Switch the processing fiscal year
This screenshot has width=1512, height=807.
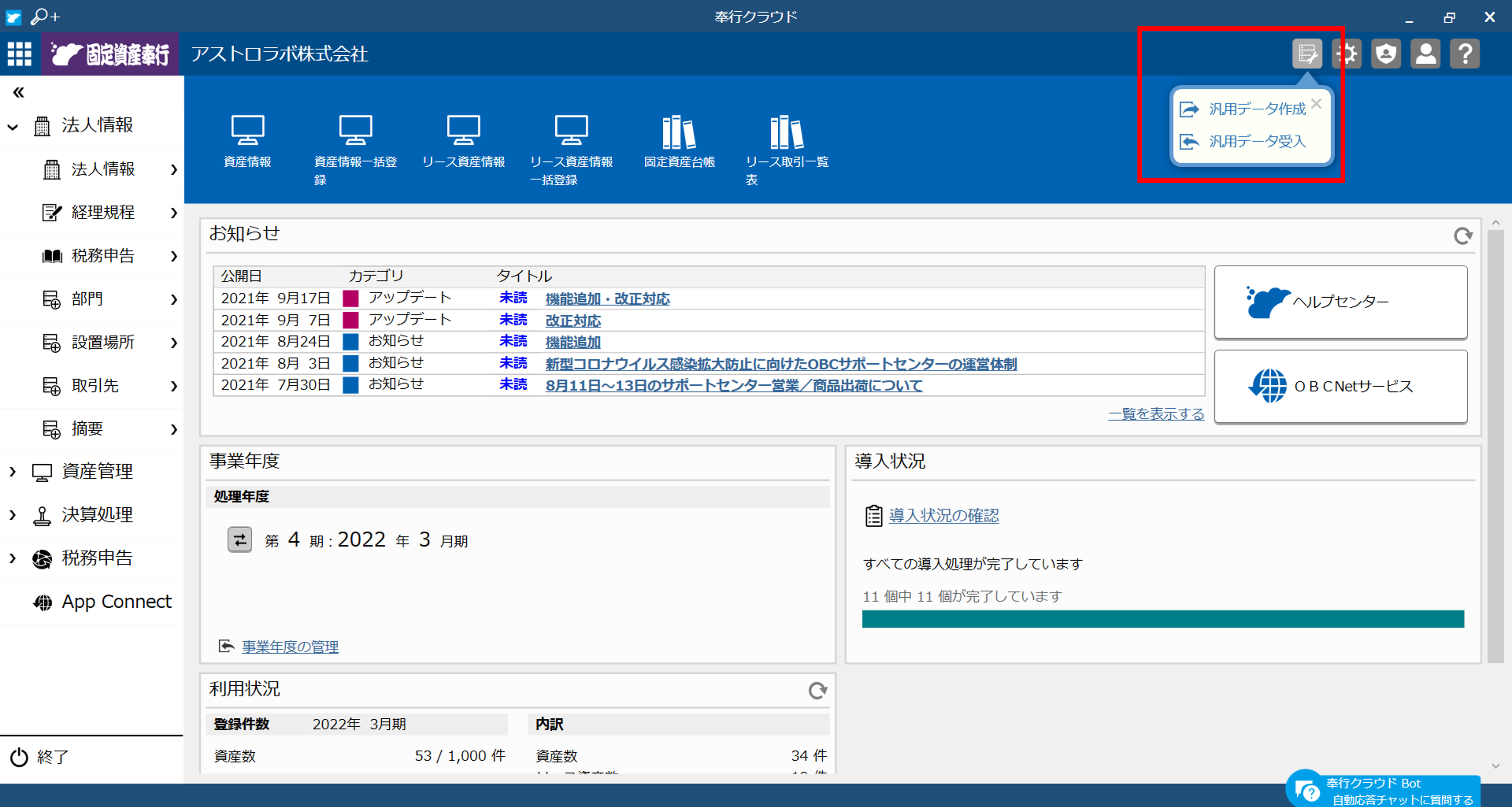point(240,539)
